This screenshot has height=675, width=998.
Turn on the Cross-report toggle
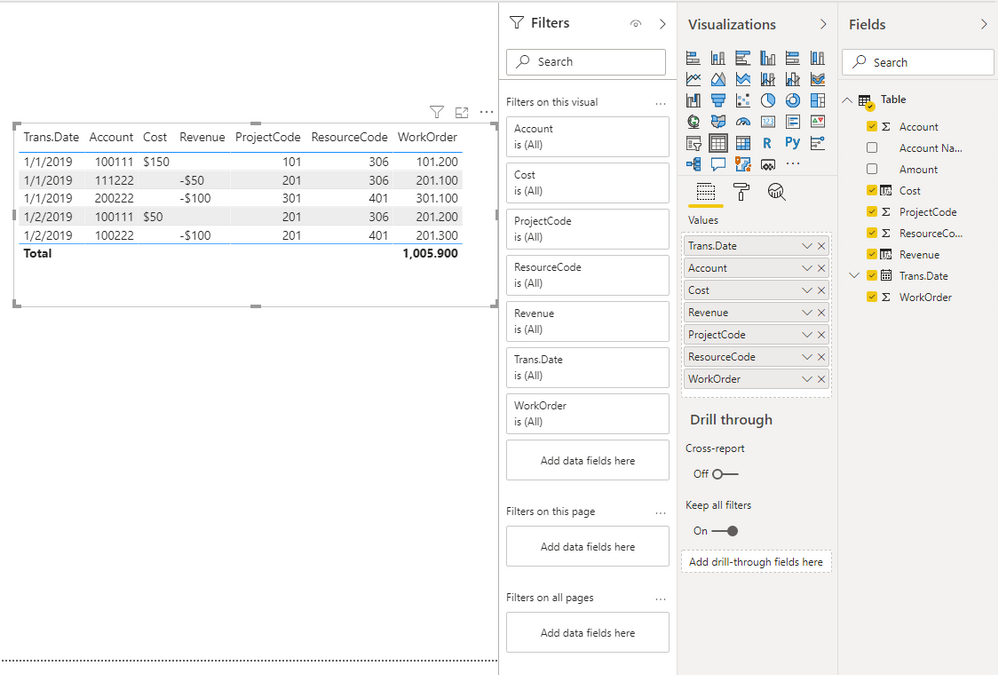(725, 474)
